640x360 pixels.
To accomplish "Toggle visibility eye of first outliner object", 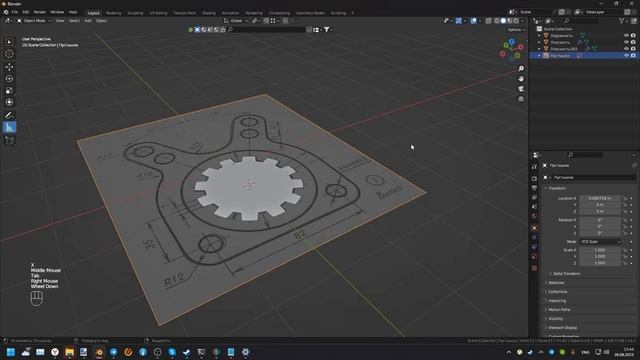I will point(626,36).
